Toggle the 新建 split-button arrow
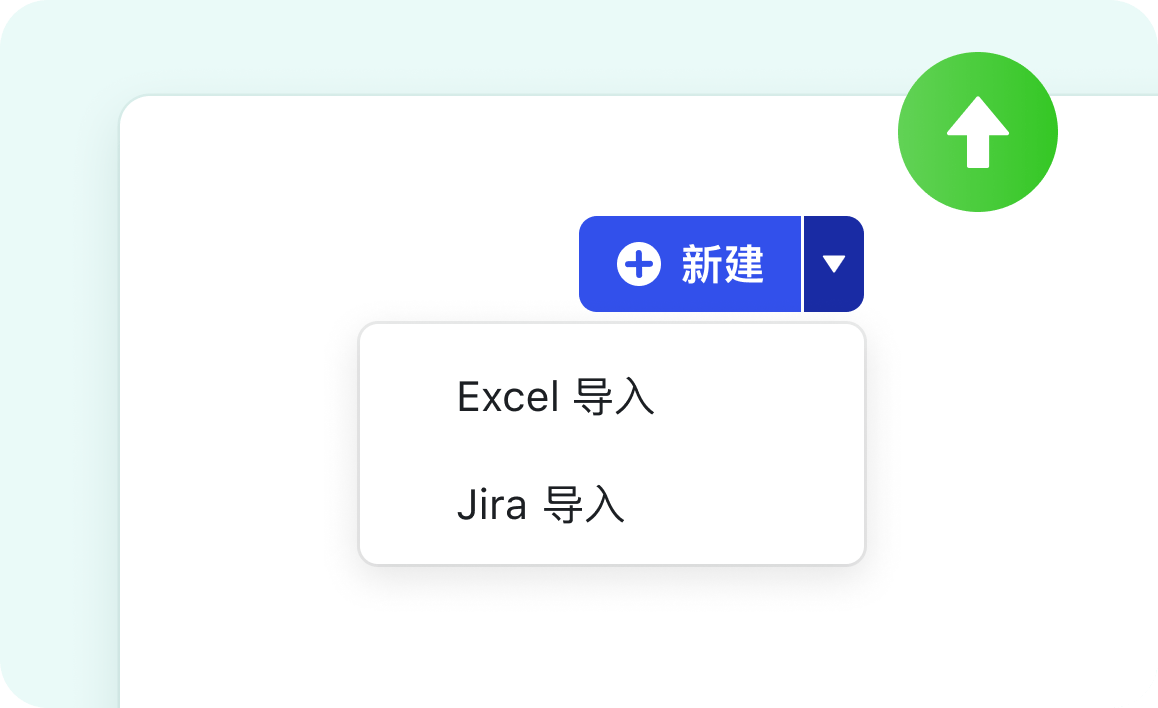This screenshot has height=708, width=1158. (834, 264)
